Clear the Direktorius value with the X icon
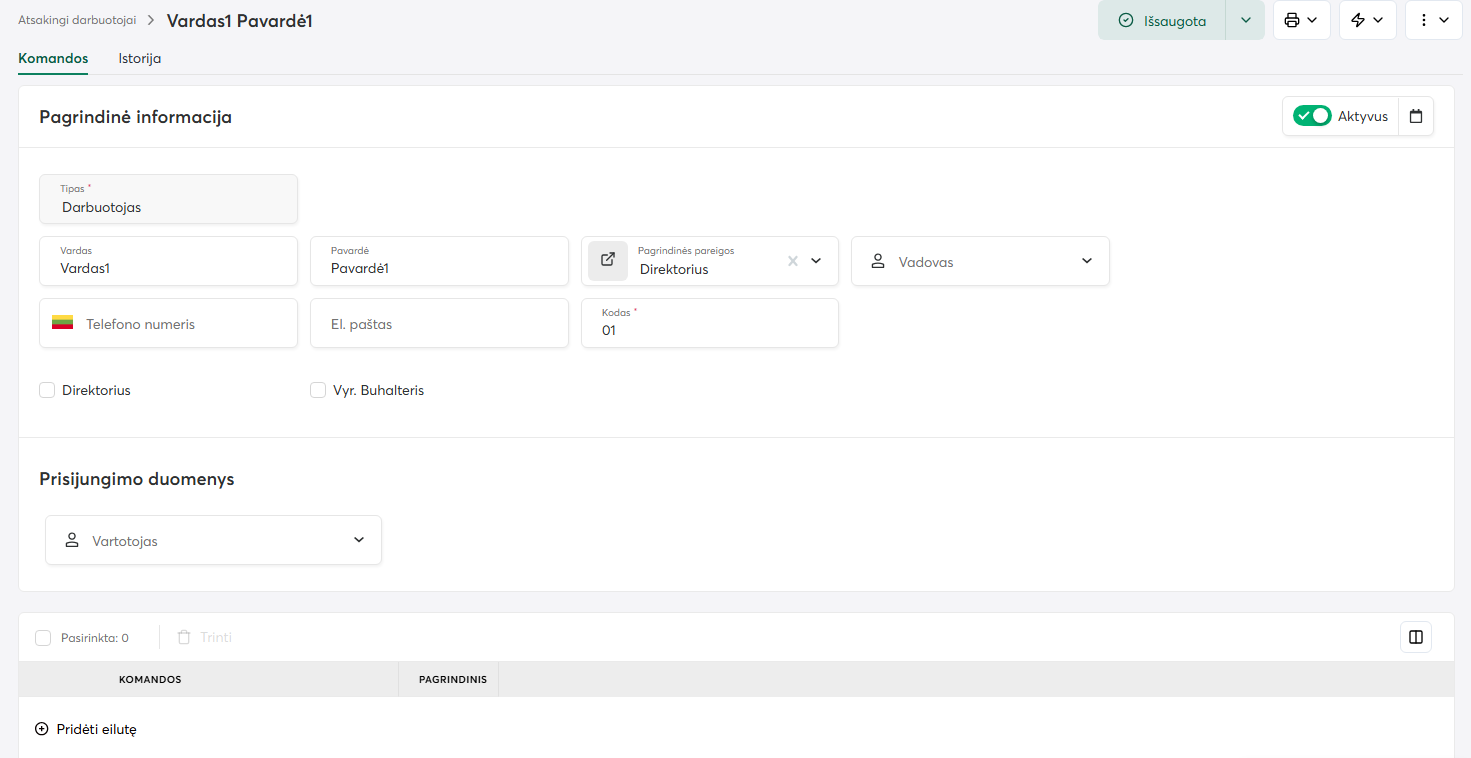Screen dimensions: 1471x758 [792, 261]
